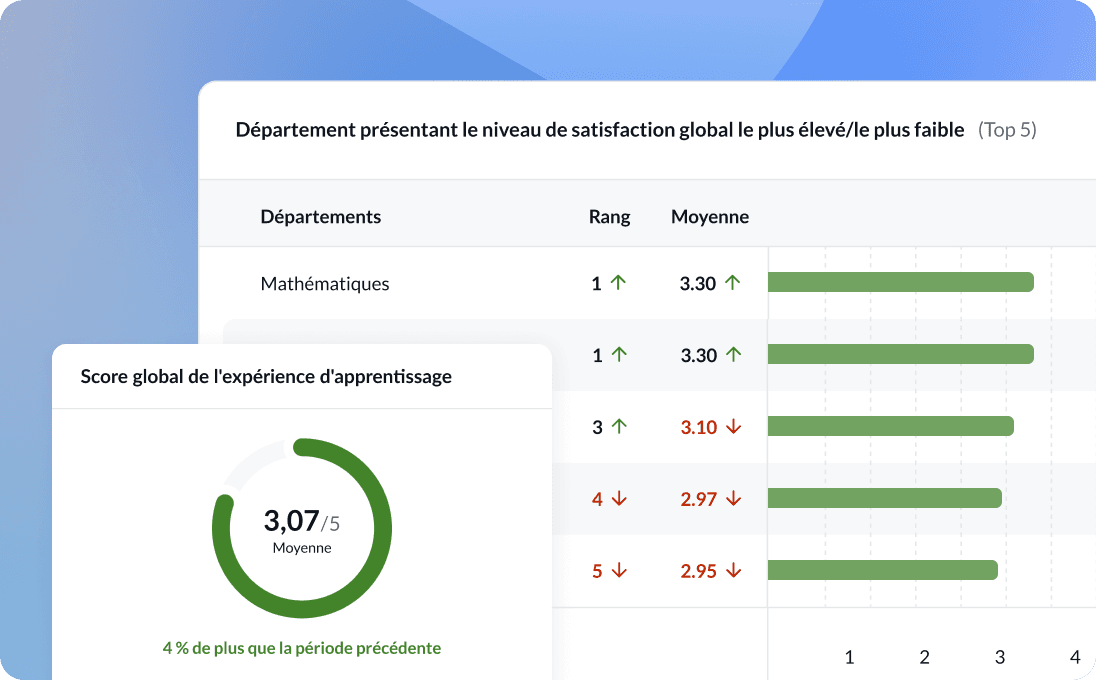This screenshot has width=1096, height=688.
Task: Click the green bar for the 2.95 row
Action: (x=883, y=570)
